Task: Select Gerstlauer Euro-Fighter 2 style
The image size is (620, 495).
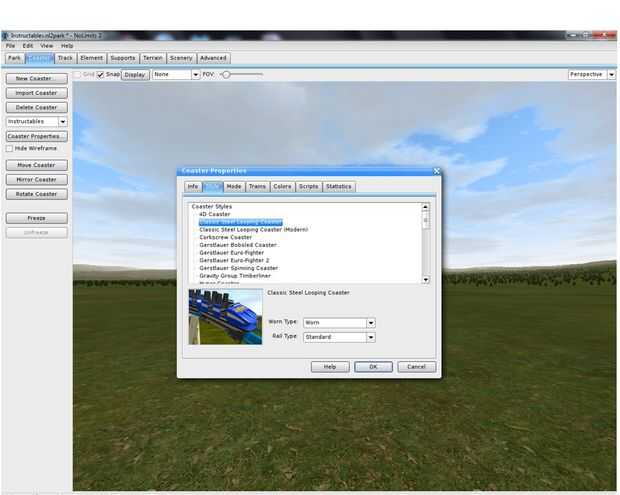Action: coord(234,261)
